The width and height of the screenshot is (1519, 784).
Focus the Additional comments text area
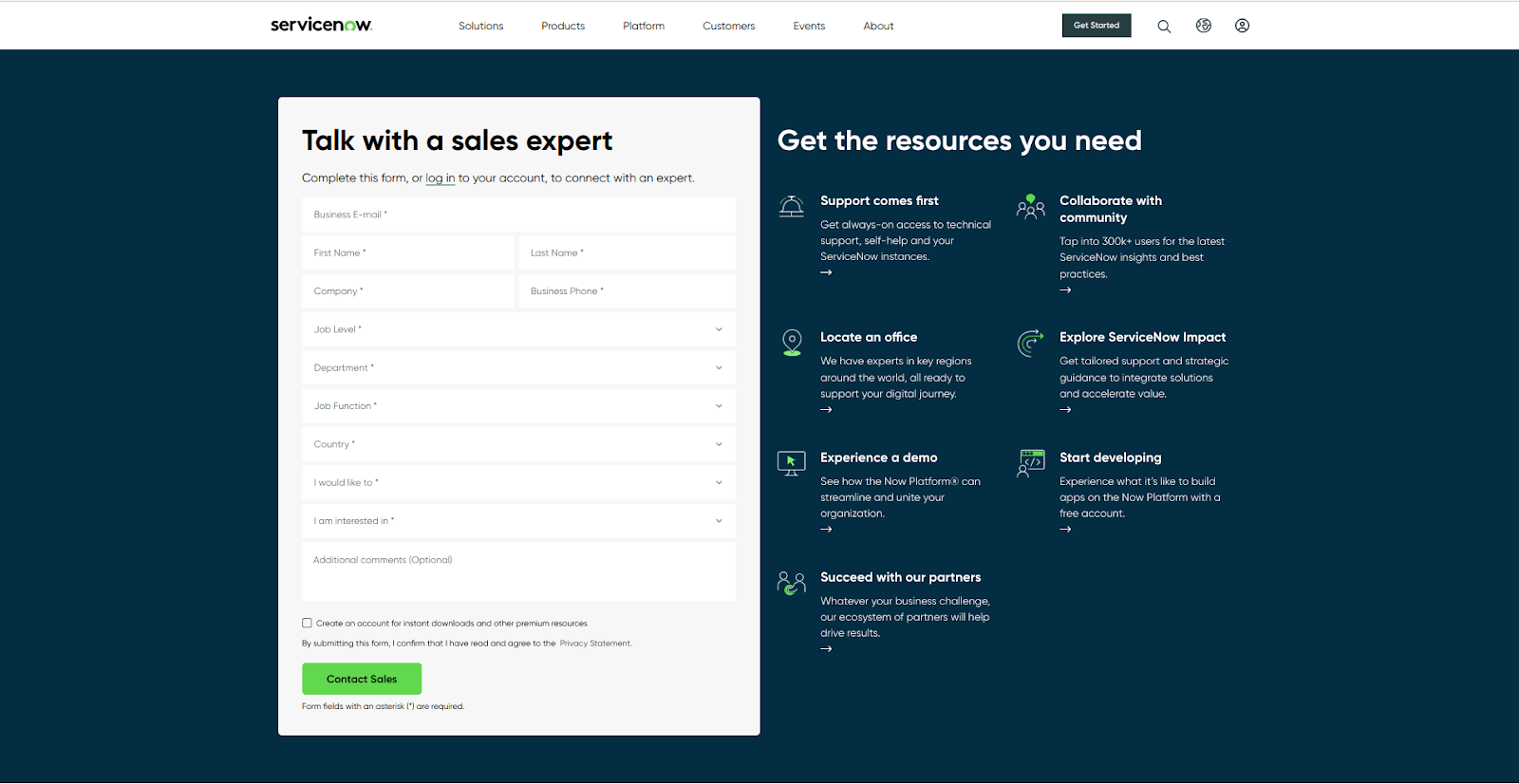point(518,571)
